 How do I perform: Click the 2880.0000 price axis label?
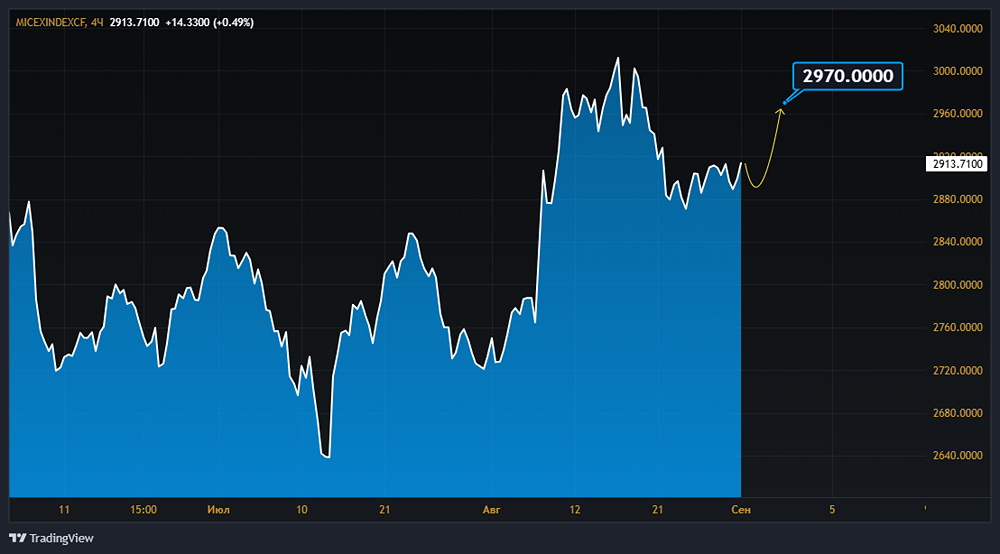957,199
